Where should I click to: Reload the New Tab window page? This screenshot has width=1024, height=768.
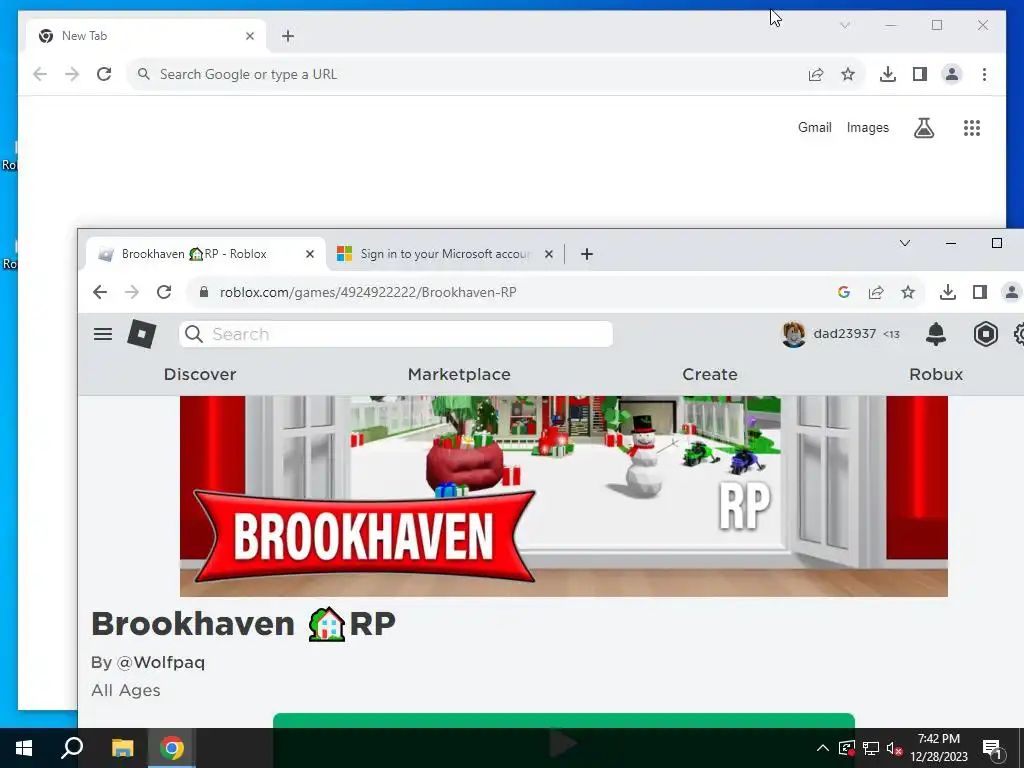[x=104, y=74]
